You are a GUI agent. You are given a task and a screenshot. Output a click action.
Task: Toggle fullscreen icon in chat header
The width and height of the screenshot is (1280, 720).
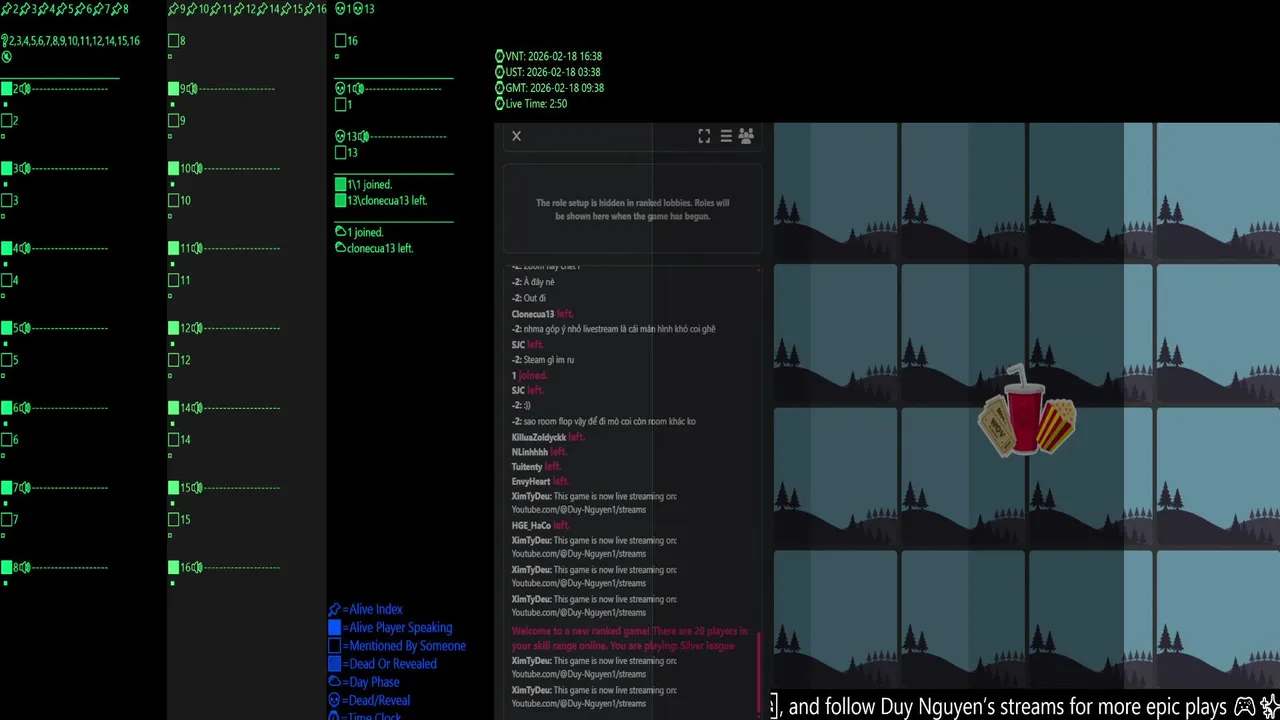[704, 136]
